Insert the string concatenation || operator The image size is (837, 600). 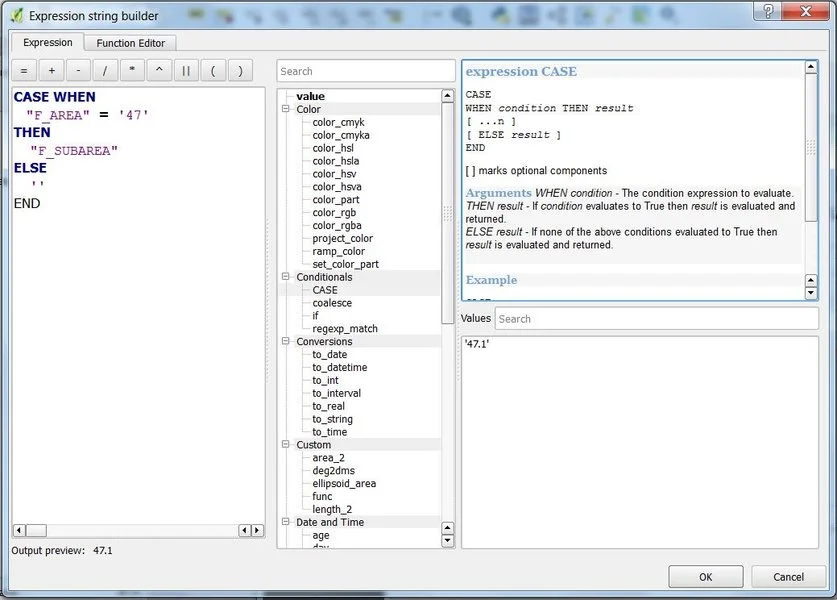click(x=186, y=71)
